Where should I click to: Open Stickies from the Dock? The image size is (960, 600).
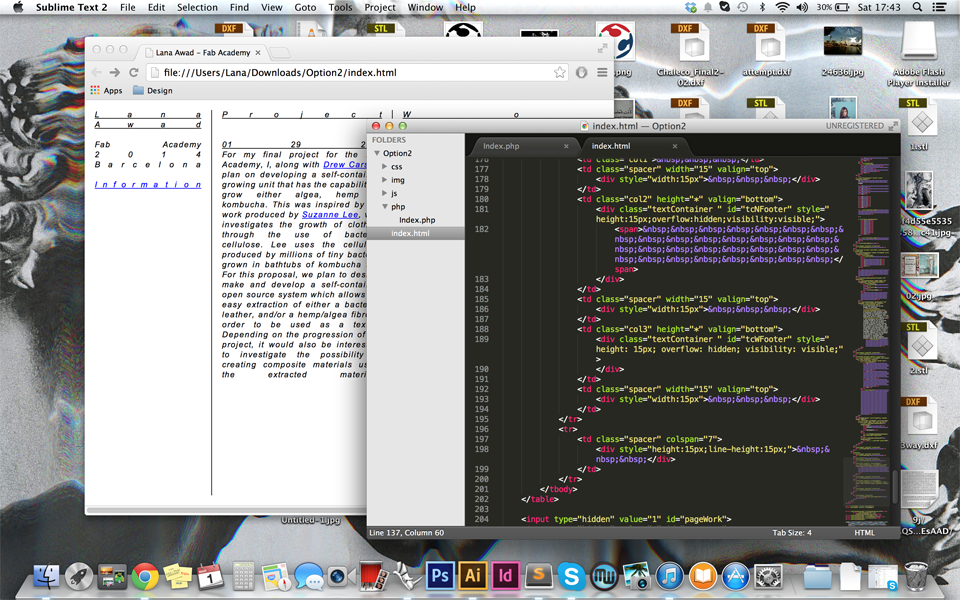point(177,576)
